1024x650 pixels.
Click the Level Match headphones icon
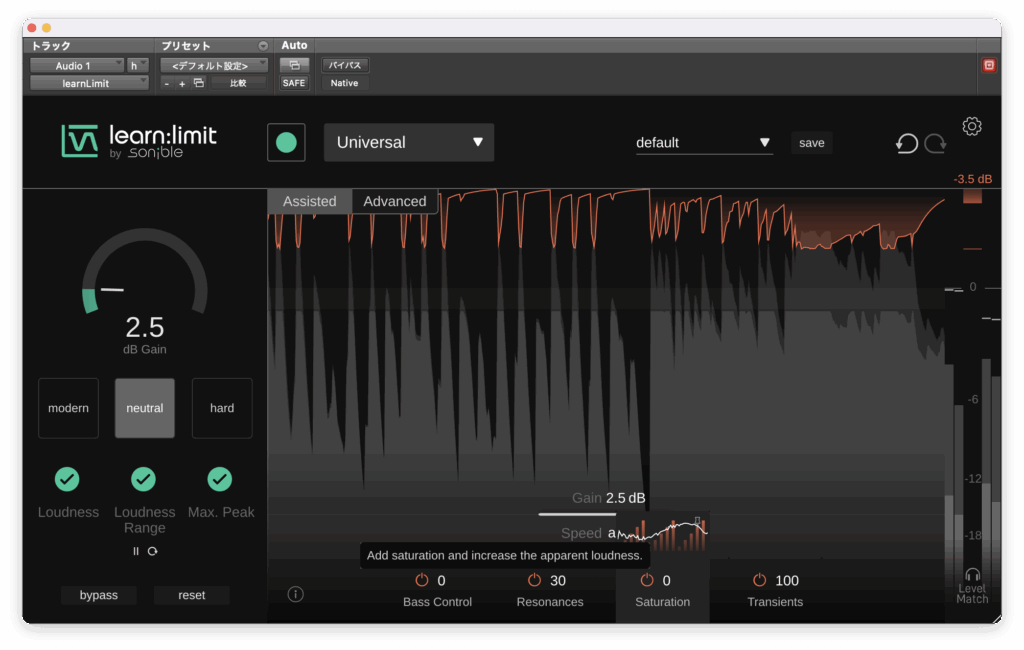(972, 575)
